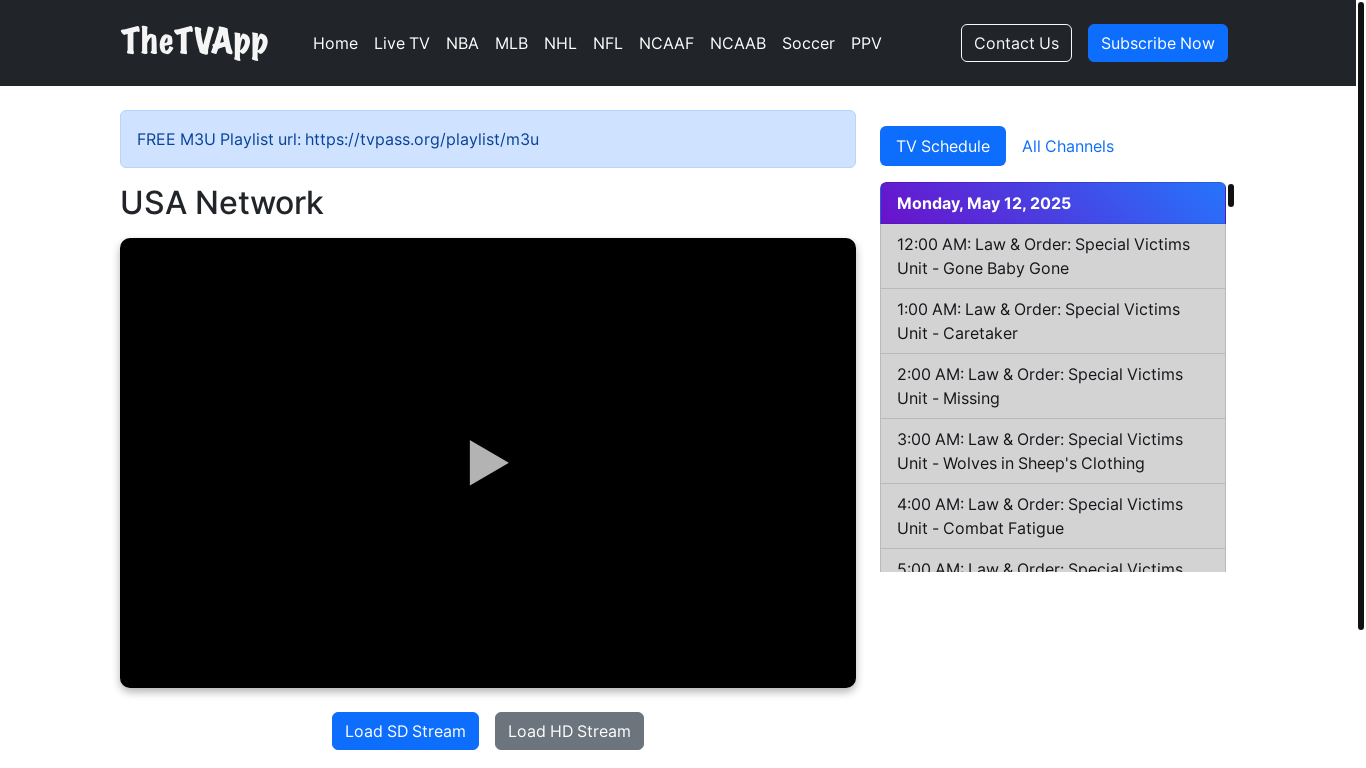Image resolution: width=1366 pixels, height=768 pixels.
Task: Open TheTVApp logo homepage link
Action: pos(195,42)
